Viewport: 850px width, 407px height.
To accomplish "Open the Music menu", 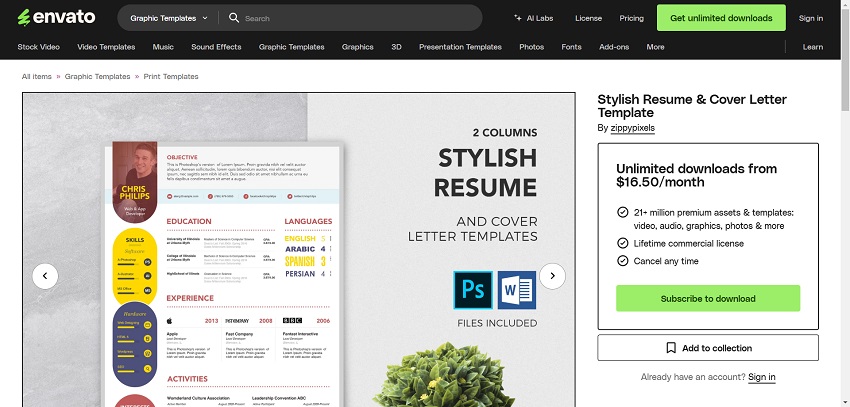I will coord(163,47).
